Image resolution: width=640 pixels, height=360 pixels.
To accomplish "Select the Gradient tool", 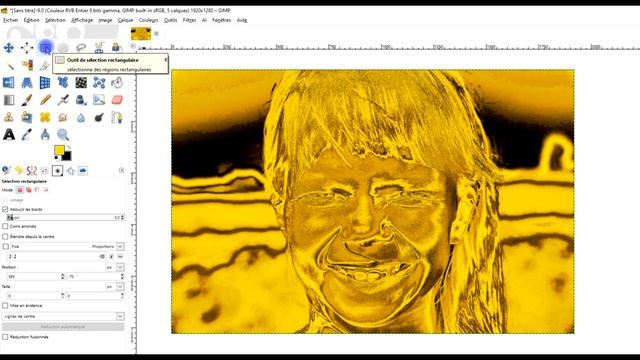I will click(x=9, y=100).
